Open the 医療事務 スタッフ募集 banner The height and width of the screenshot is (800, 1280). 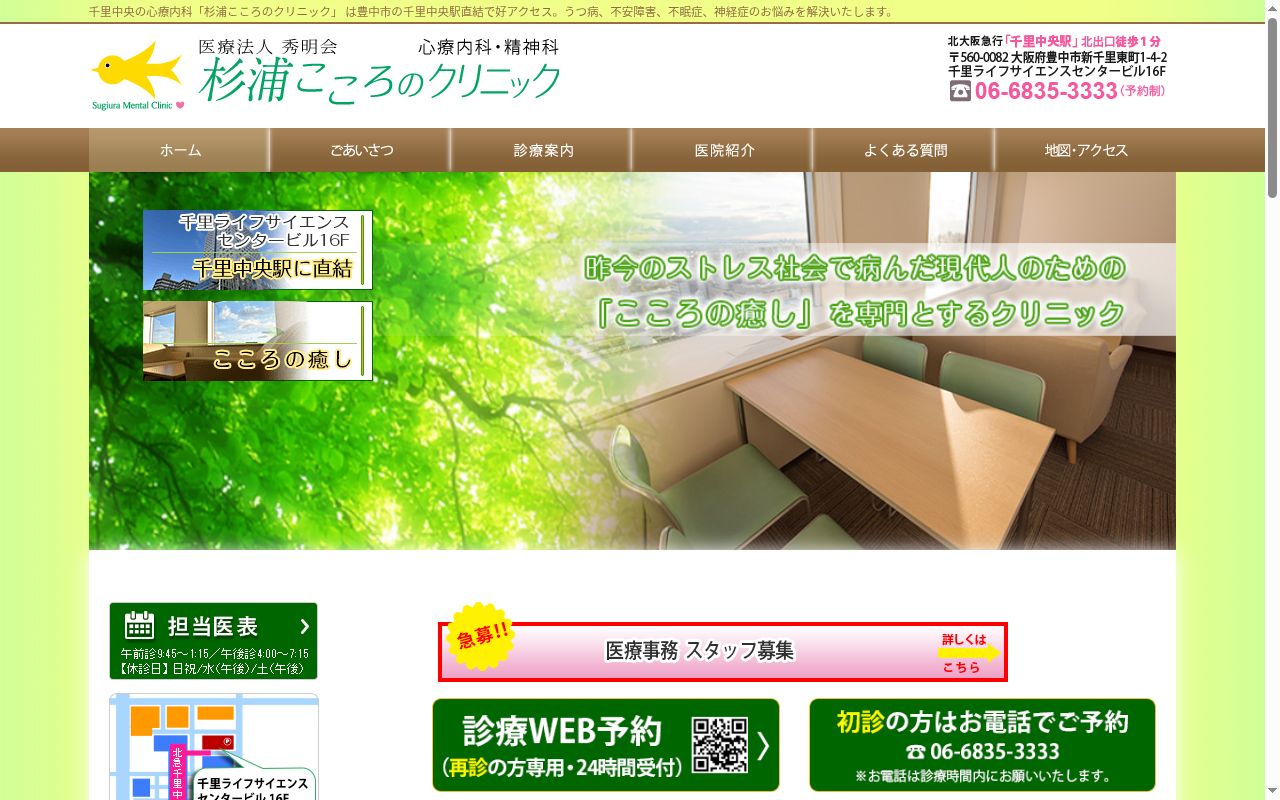pyautogui.click(x=722, y=651)
